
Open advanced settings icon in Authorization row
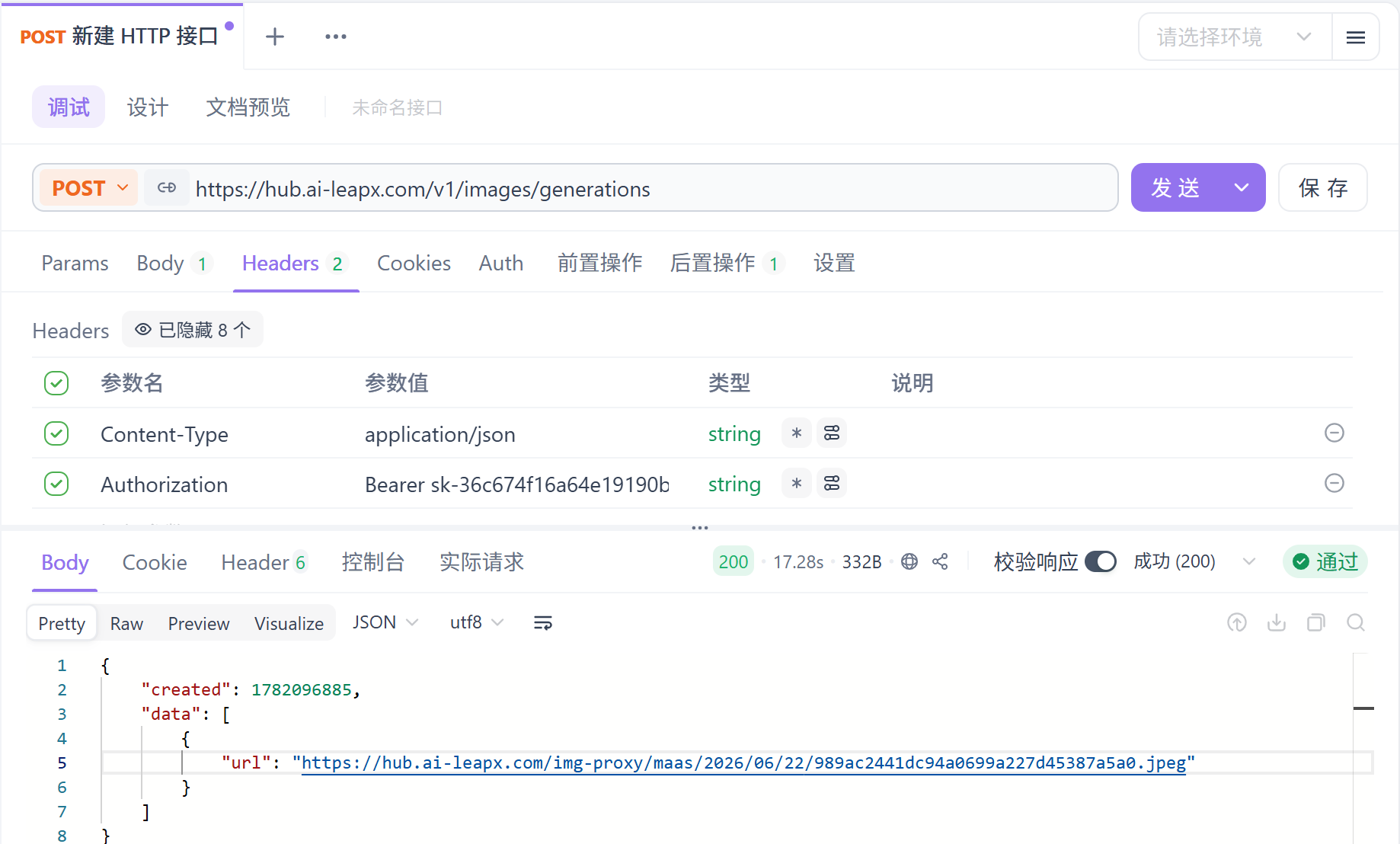(x=832, y=484)
